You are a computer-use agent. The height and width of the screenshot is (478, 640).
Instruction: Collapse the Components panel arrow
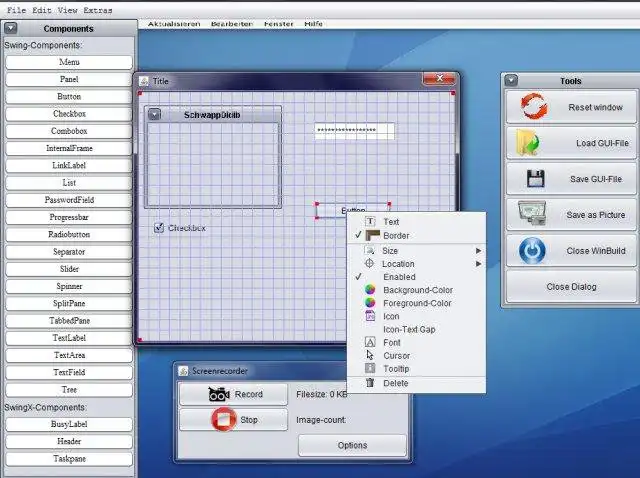click(x=11, y=28)
